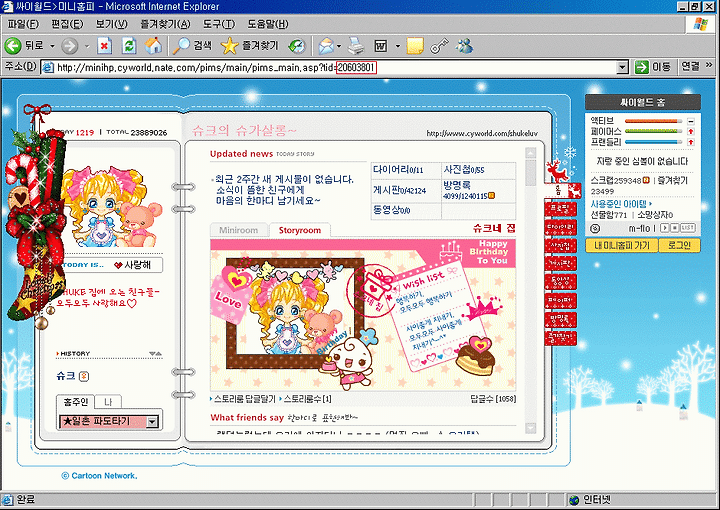Expand the 뒤로 back history dropdown
Image resolution: width=720 pixels, height=510 pixels.
click(x=52, y=46)
